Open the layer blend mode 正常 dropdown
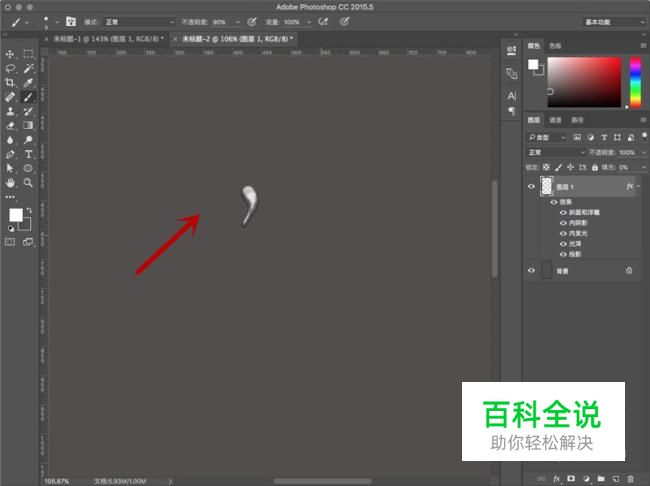650x486 pixels. [555, 152]
